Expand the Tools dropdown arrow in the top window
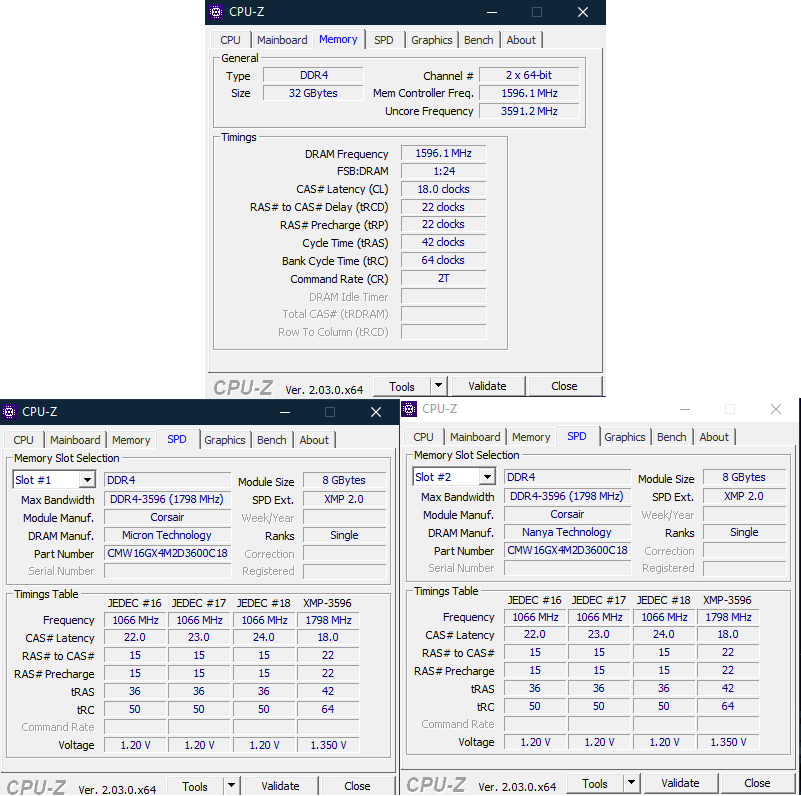 pyautogui.click(x=438, y=386)
